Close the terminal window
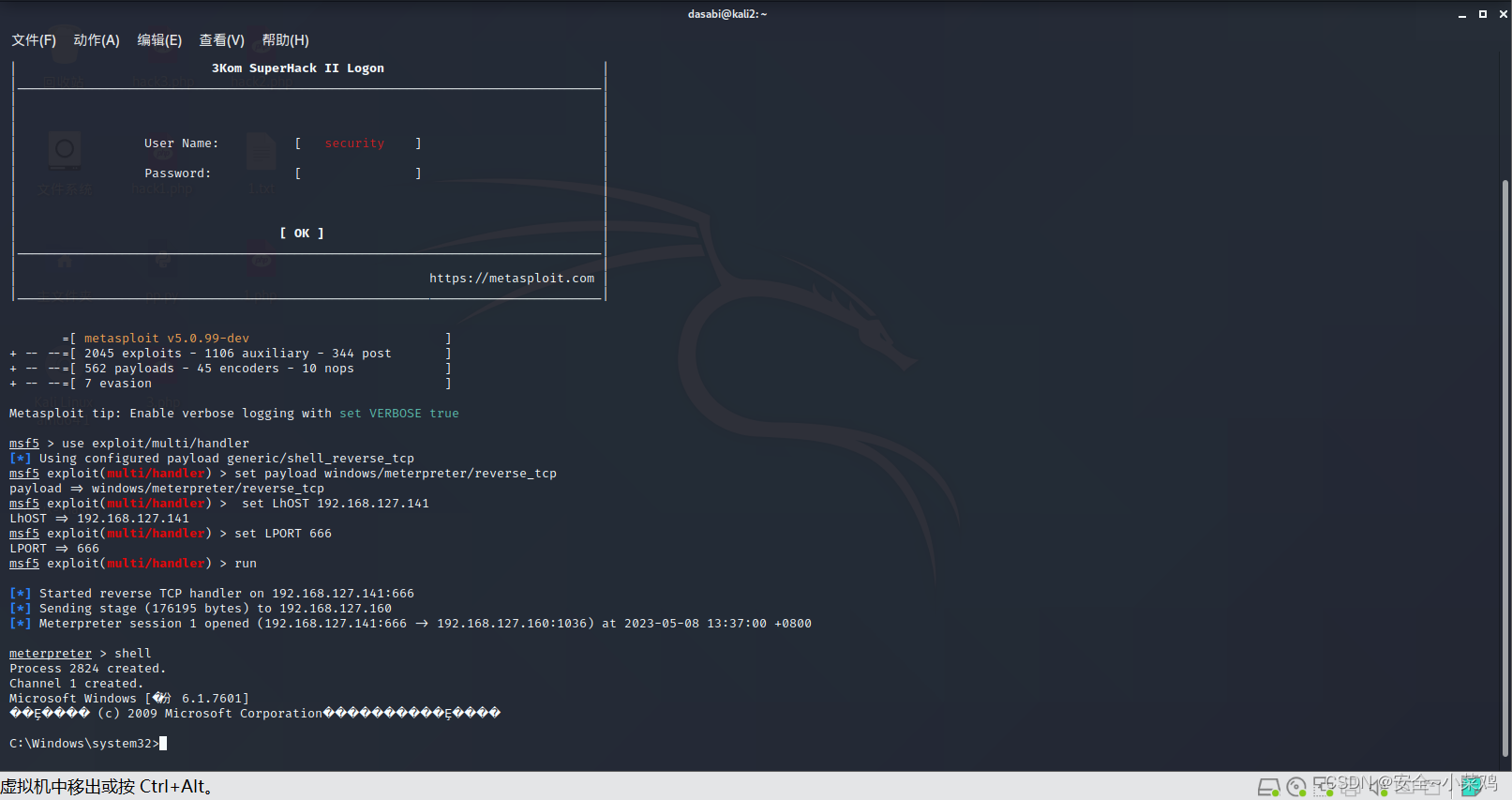Screen dimensions: 1512x800 tap(1503, 14)
